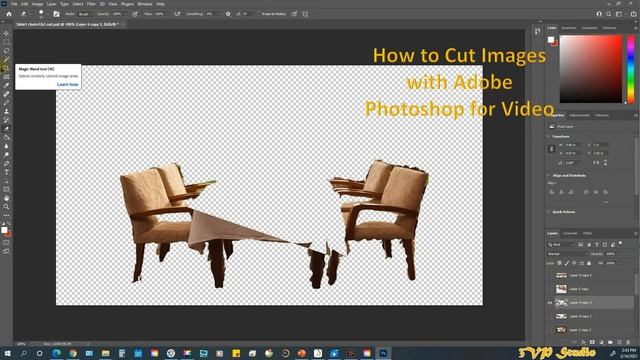The image size is (640, 360).
Task: Select the Lasso tool
Action: pyautogui.click(x=6, y=51)
